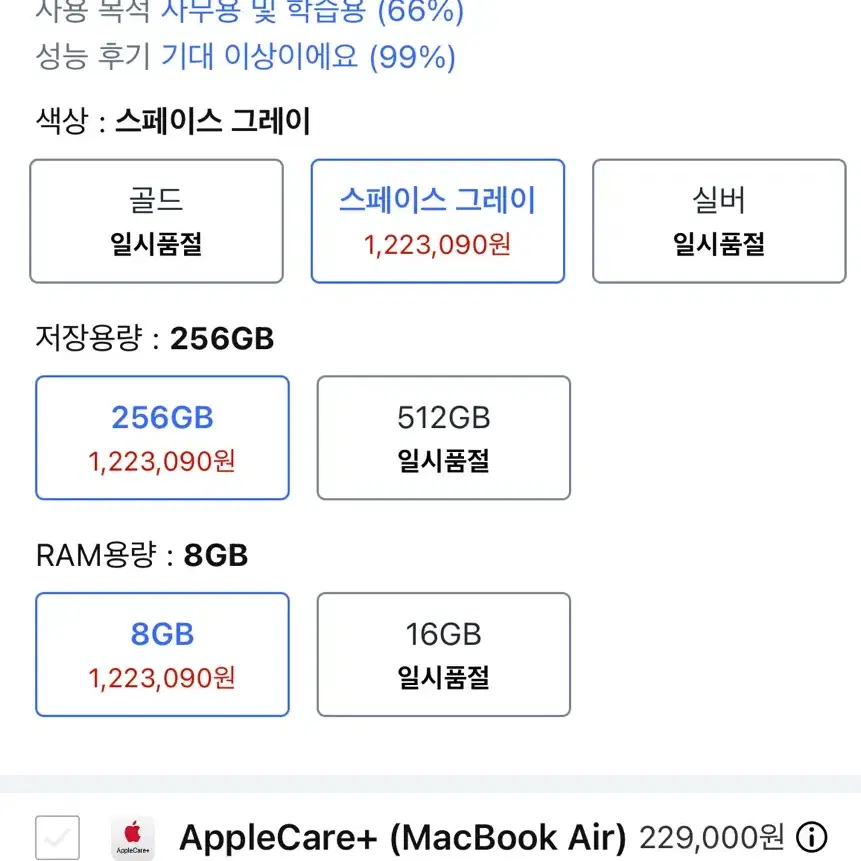This screenshot has height=861, width=861.
Task: Tick the AppleCare+ (MacBook Air) checkbox
Action: [x=57, y=837]
